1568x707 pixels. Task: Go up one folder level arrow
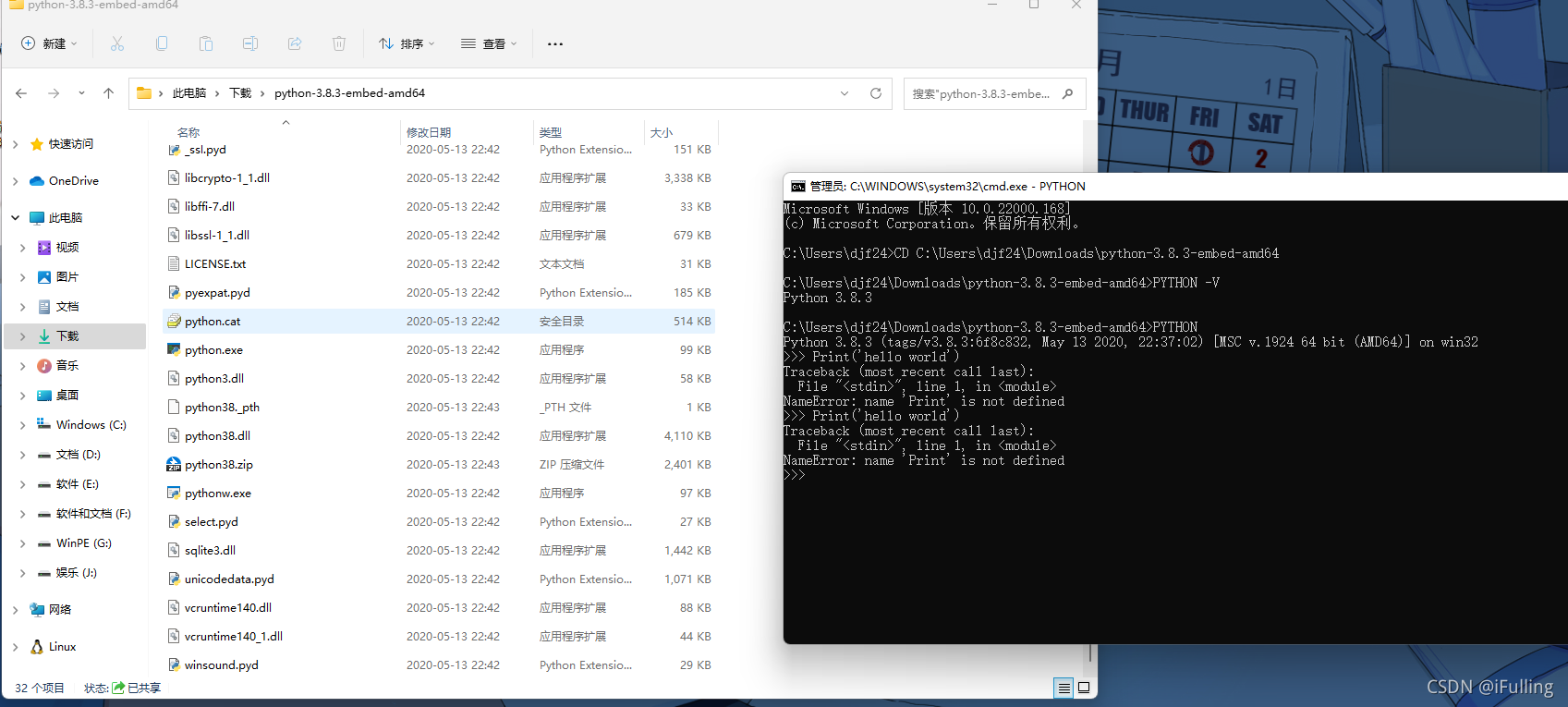pos(108,93)
